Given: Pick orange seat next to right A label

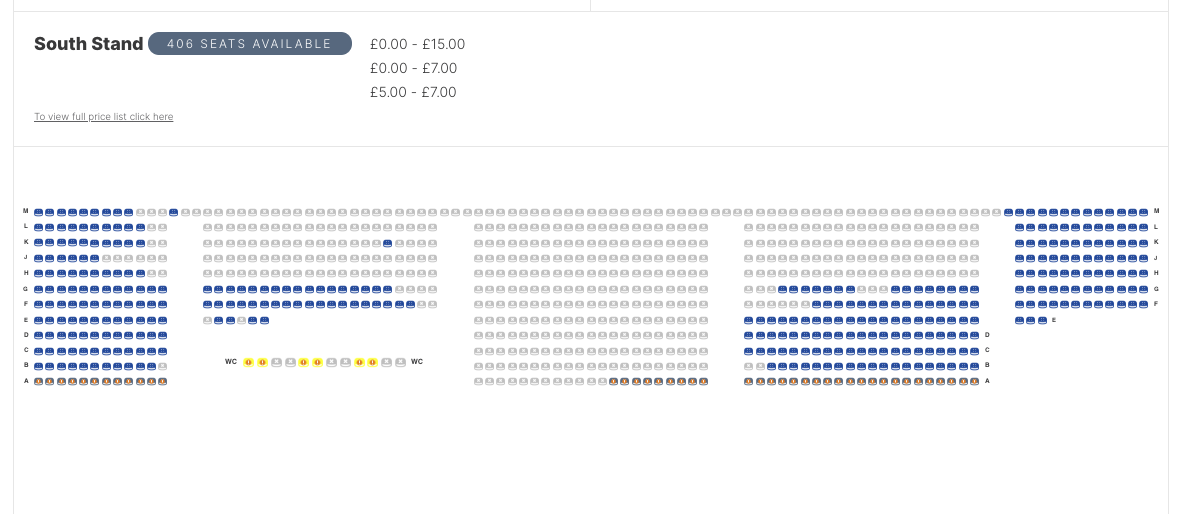Looking at the screenshot, I should click(x=974, y=381).
